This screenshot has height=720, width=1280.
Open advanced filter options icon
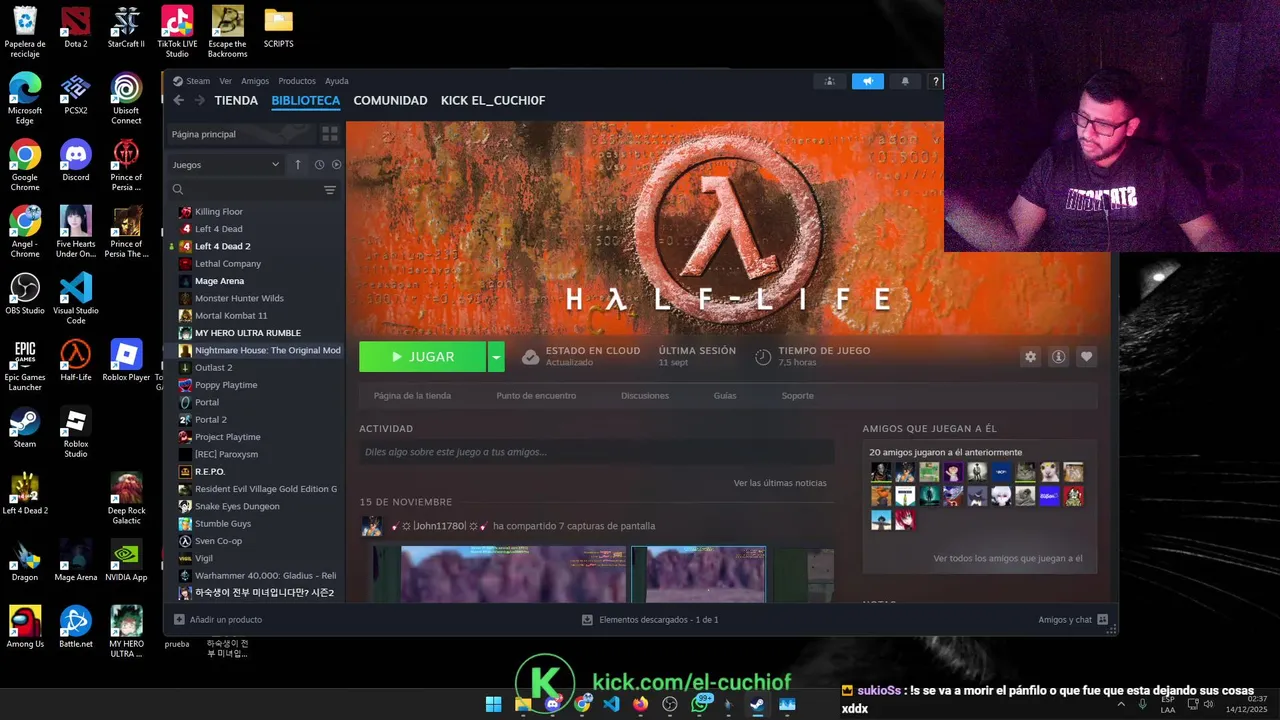[330, 190]
